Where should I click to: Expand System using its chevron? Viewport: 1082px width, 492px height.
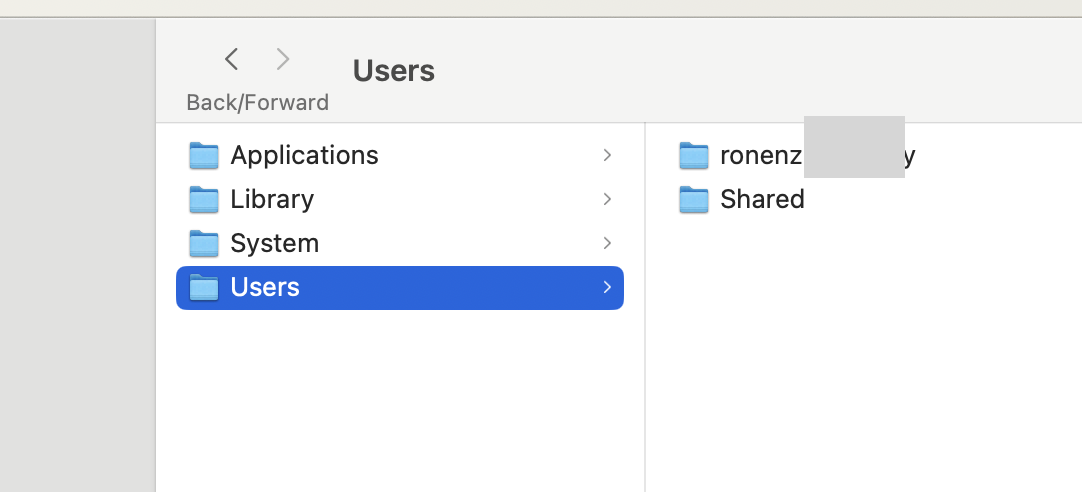tap(607, 243)
